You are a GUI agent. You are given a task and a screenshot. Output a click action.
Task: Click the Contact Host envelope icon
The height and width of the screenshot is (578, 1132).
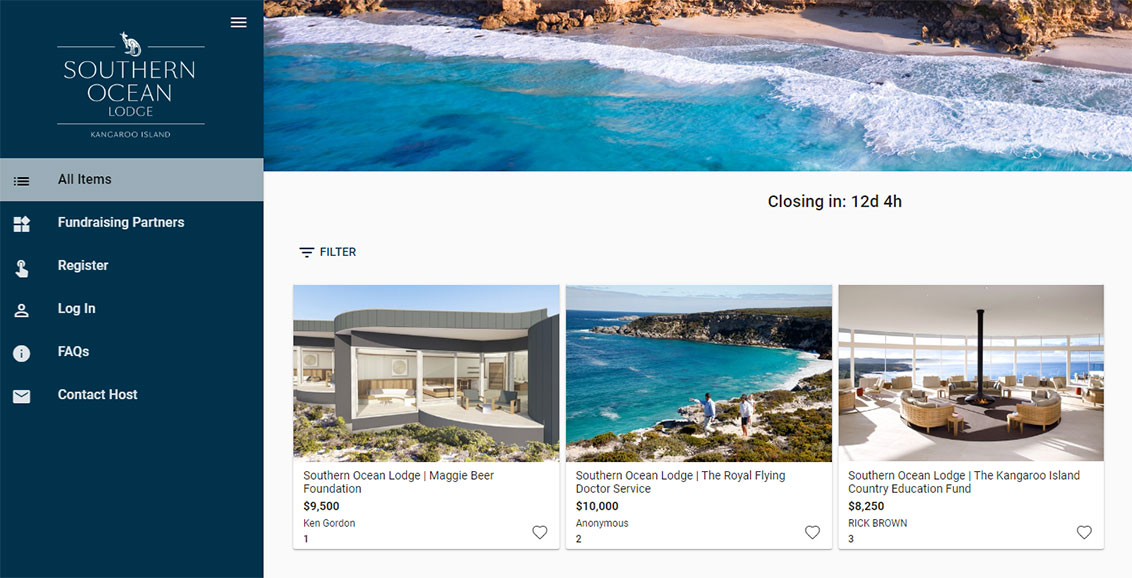click(x=22, y=396)
